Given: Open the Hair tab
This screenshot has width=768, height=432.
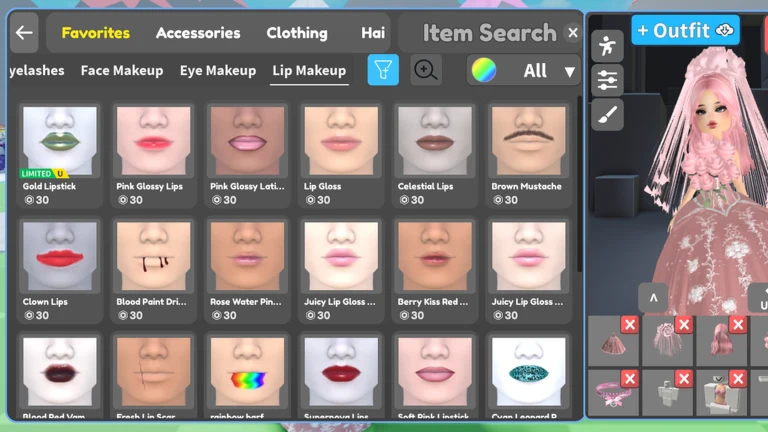Looking at the screenshot, I should tap(373, 33).
